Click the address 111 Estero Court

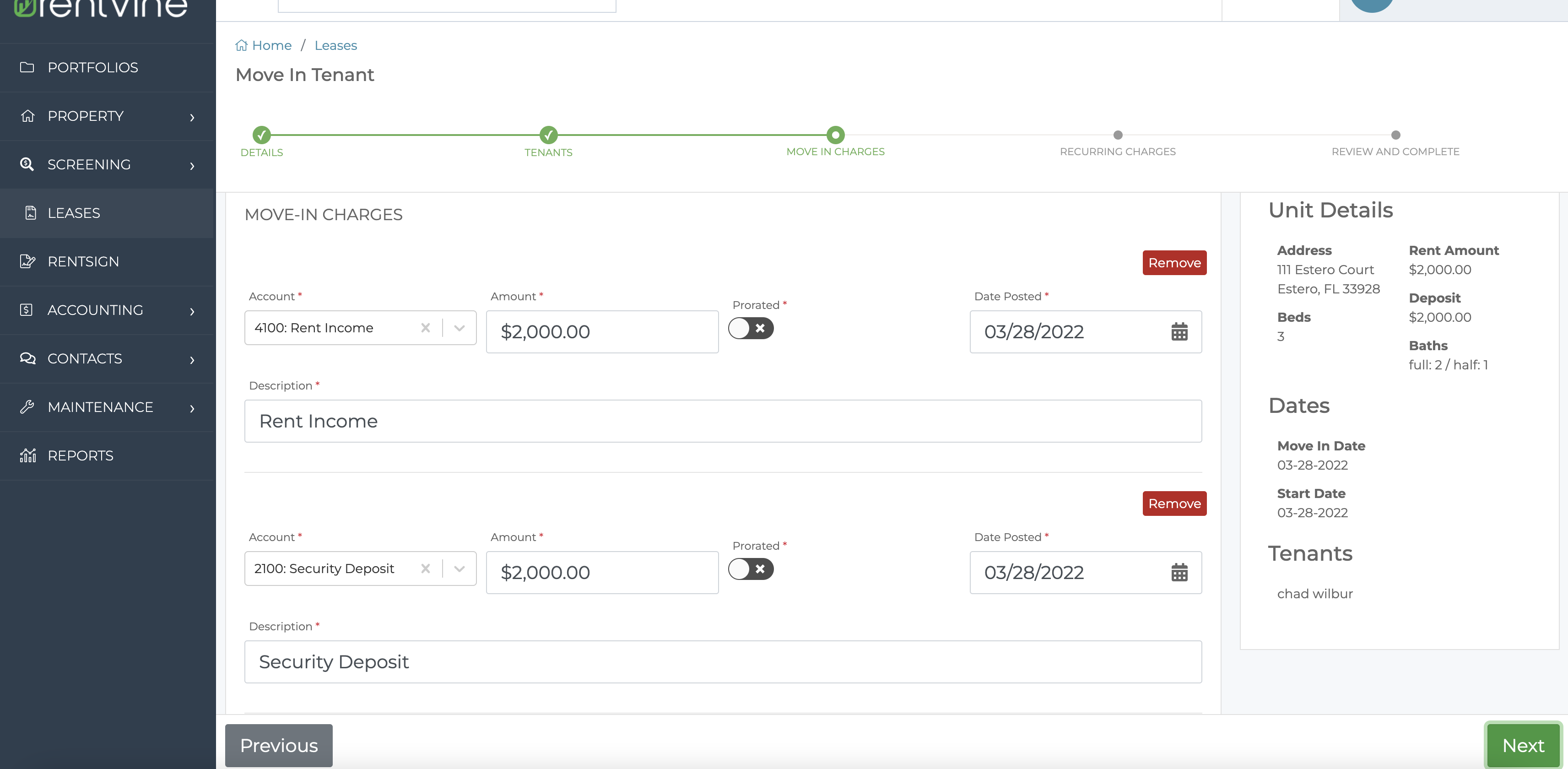pyautogui.click(x=1325, y=270)
